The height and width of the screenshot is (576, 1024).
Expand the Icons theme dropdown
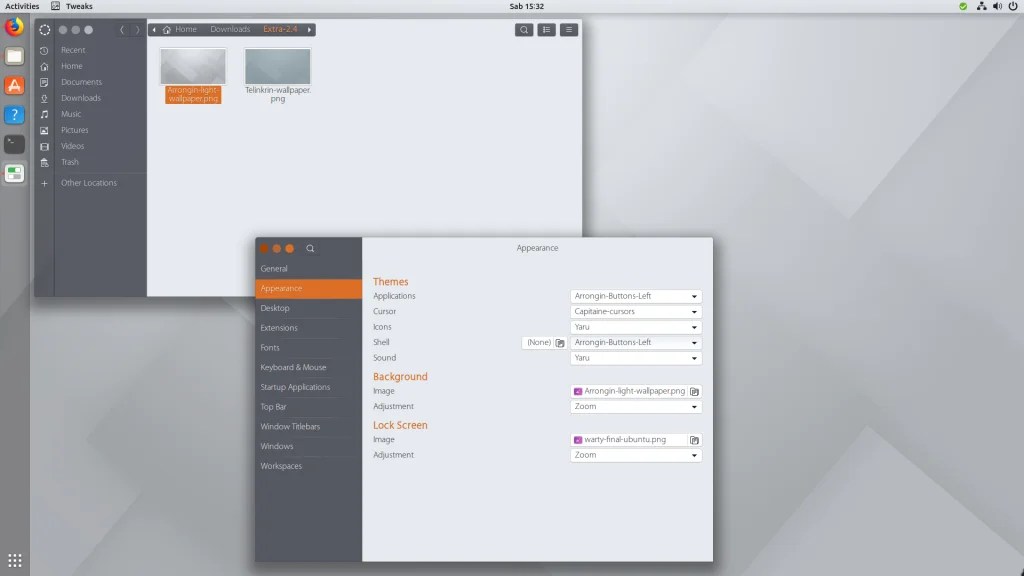[636, 327]
